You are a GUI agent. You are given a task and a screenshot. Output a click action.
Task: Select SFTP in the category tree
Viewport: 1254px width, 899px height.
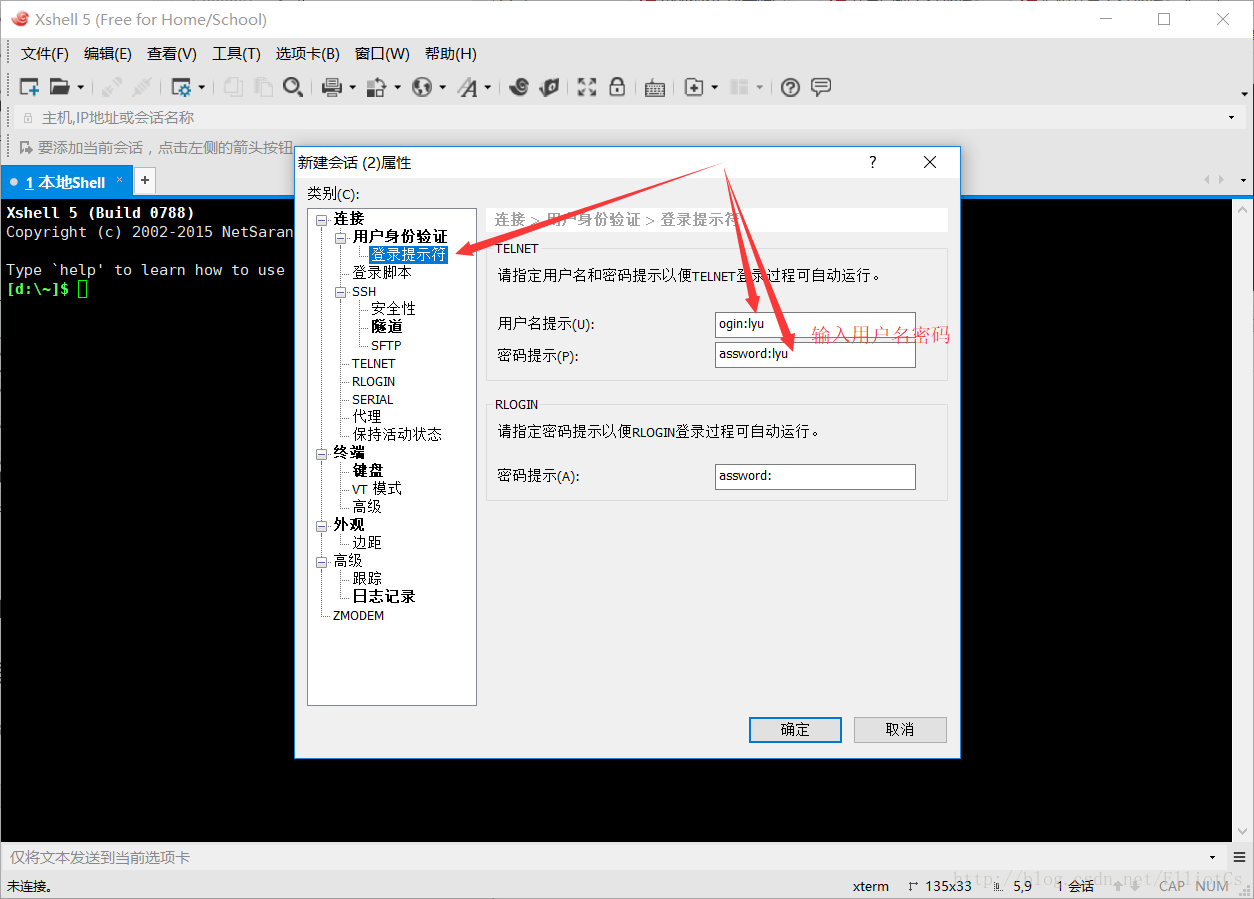point(386,345)
